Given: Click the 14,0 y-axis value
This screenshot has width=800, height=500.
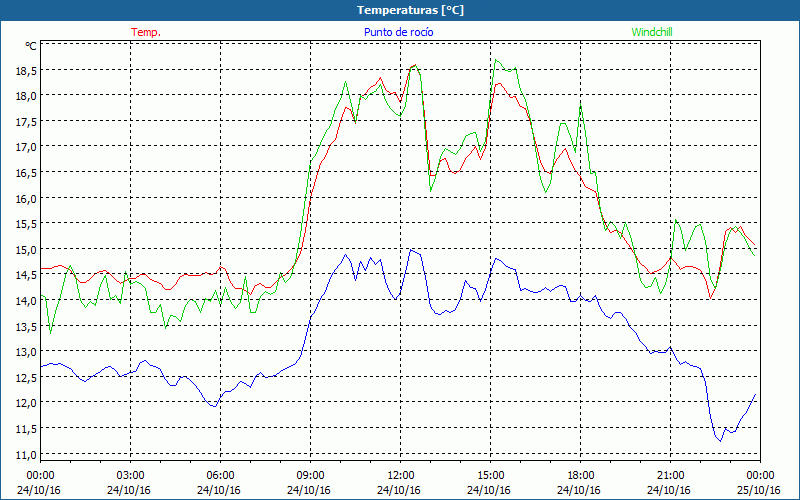Looking at the screenshot, I should coord(27,301).
